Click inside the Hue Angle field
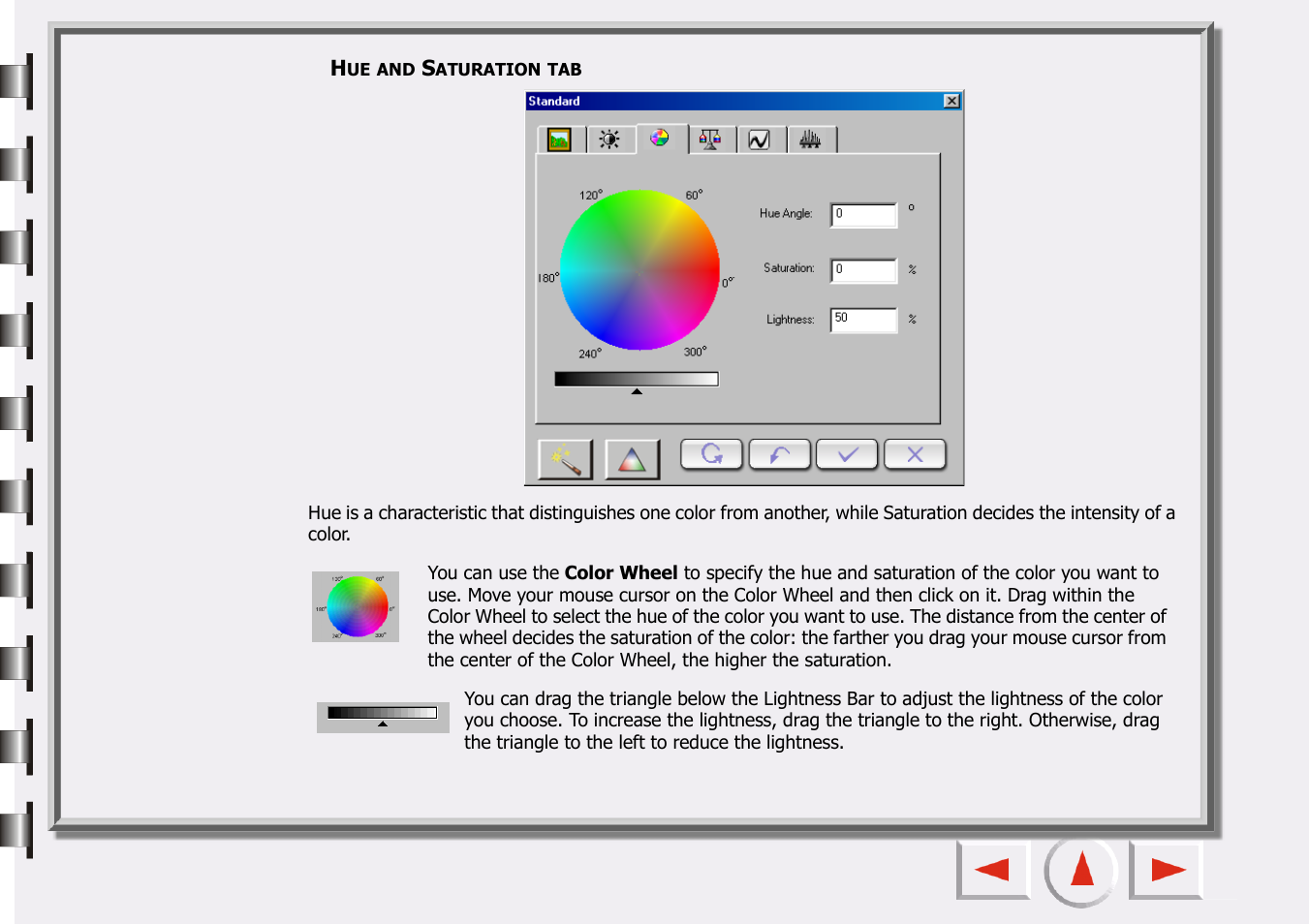This screenshot has height=924, width=1309. [863, 214]
